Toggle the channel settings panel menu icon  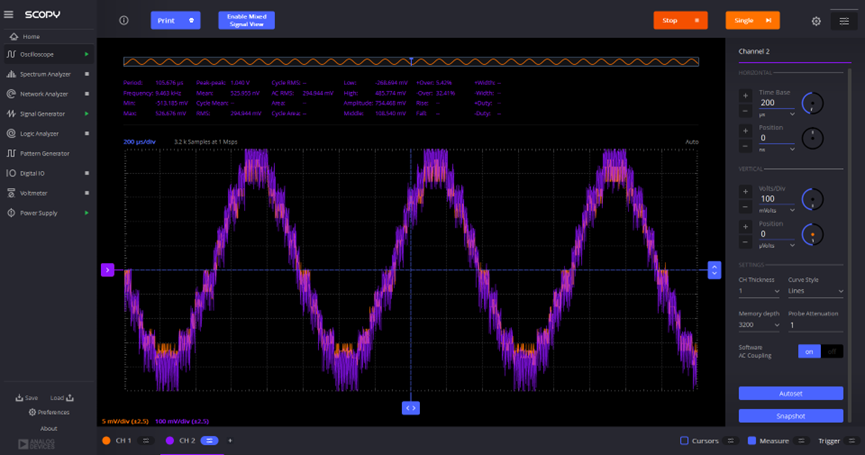point(844,21)
